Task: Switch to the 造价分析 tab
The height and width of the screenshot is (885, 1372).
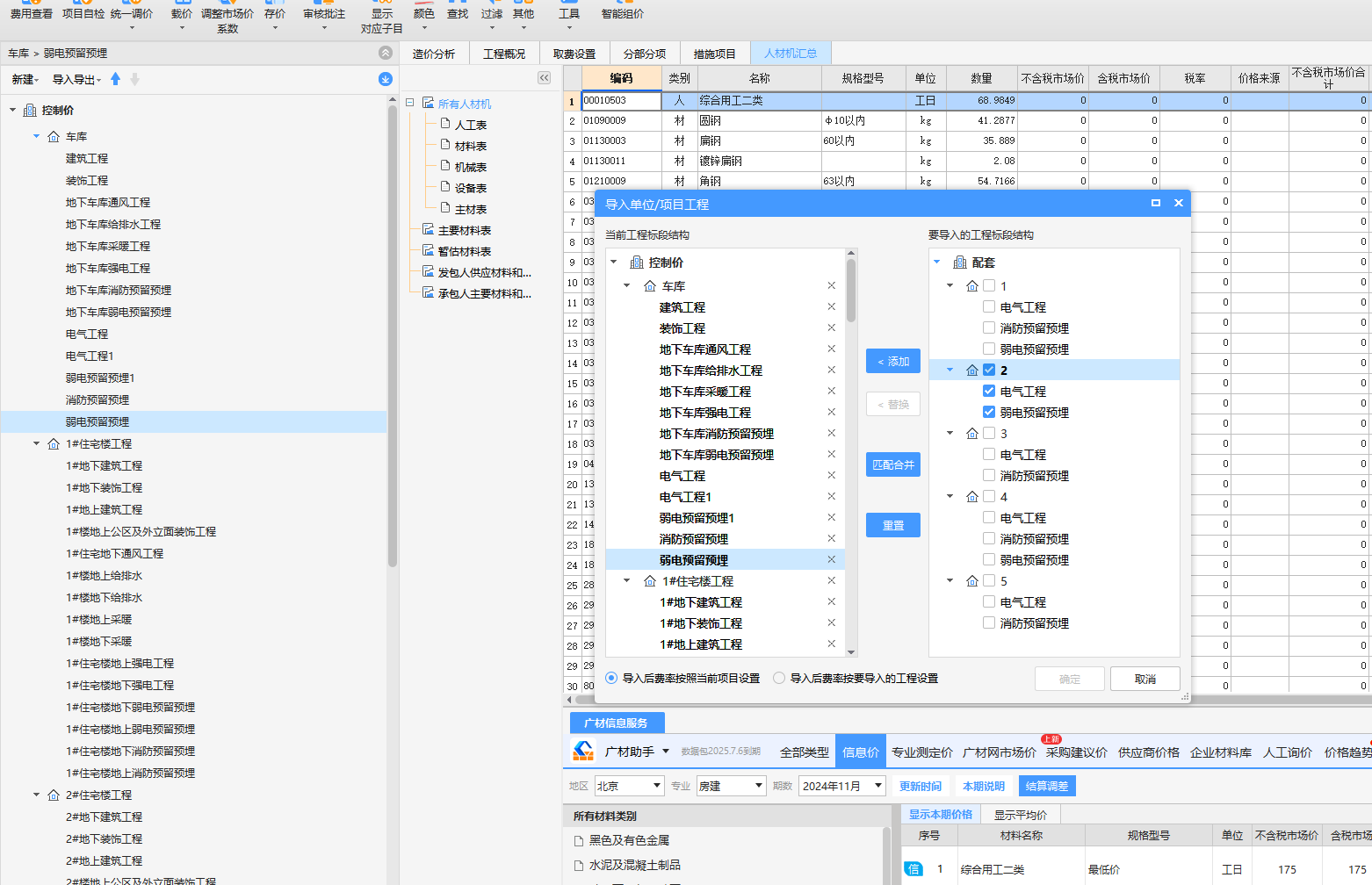Action: click(x=434, y=54)
